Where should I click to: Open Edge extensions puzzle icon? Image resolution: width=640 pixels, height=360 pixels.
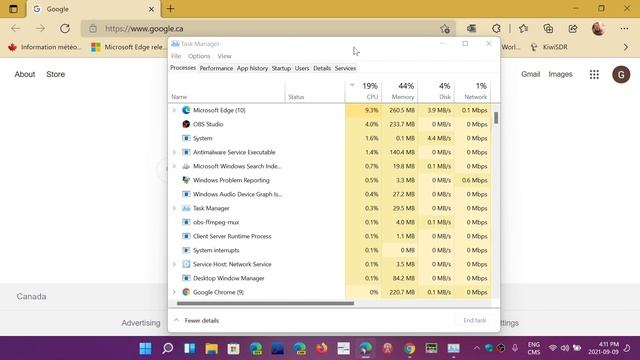(496, 29)
